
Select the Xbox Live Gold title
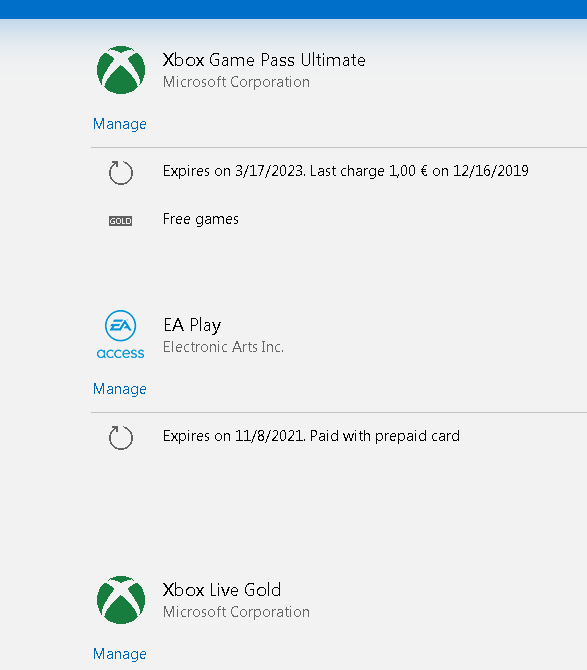tap(222, 590)
